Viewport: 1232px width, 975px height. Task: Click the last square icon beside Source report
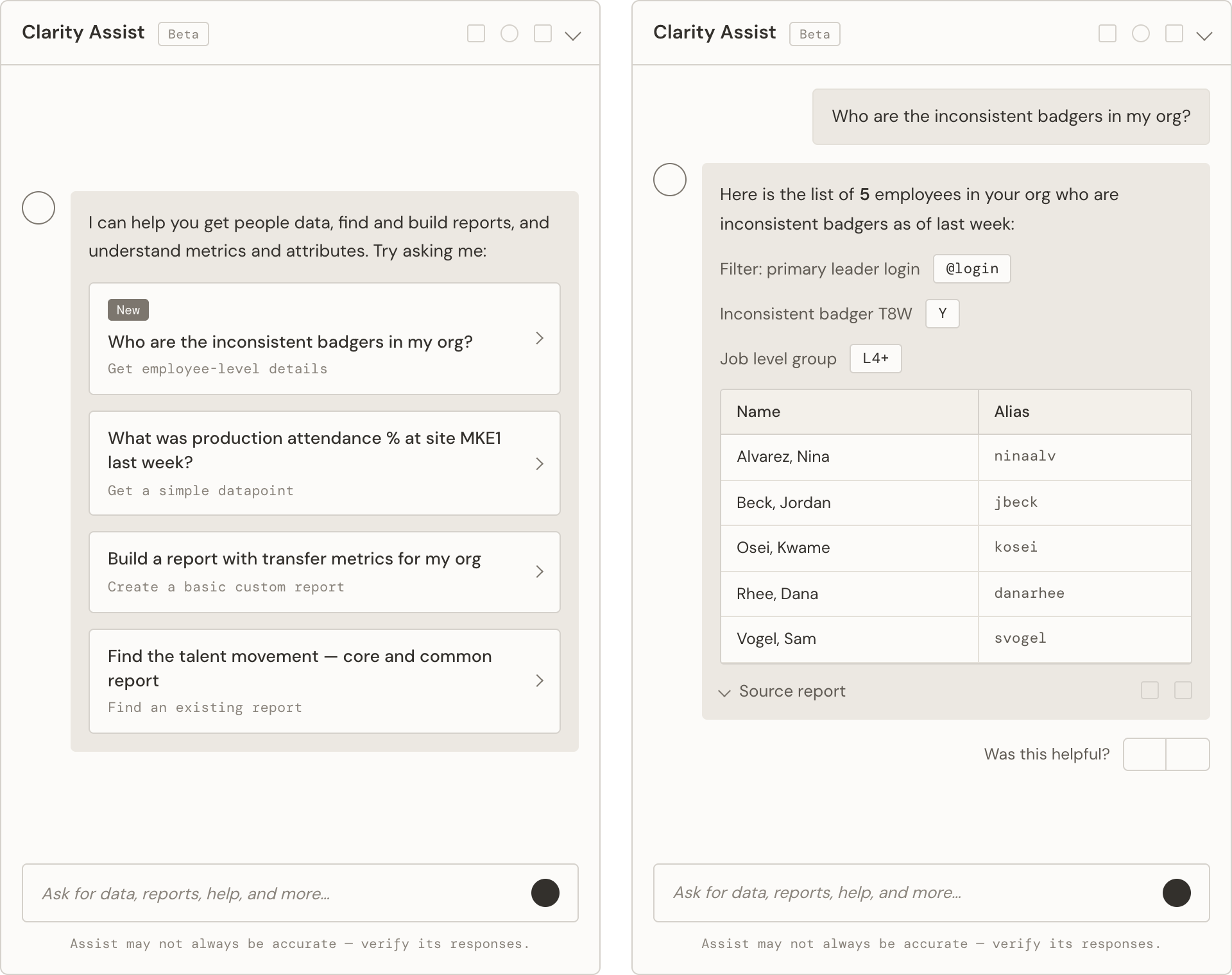pyautogui.click(x=1183, y=690)
